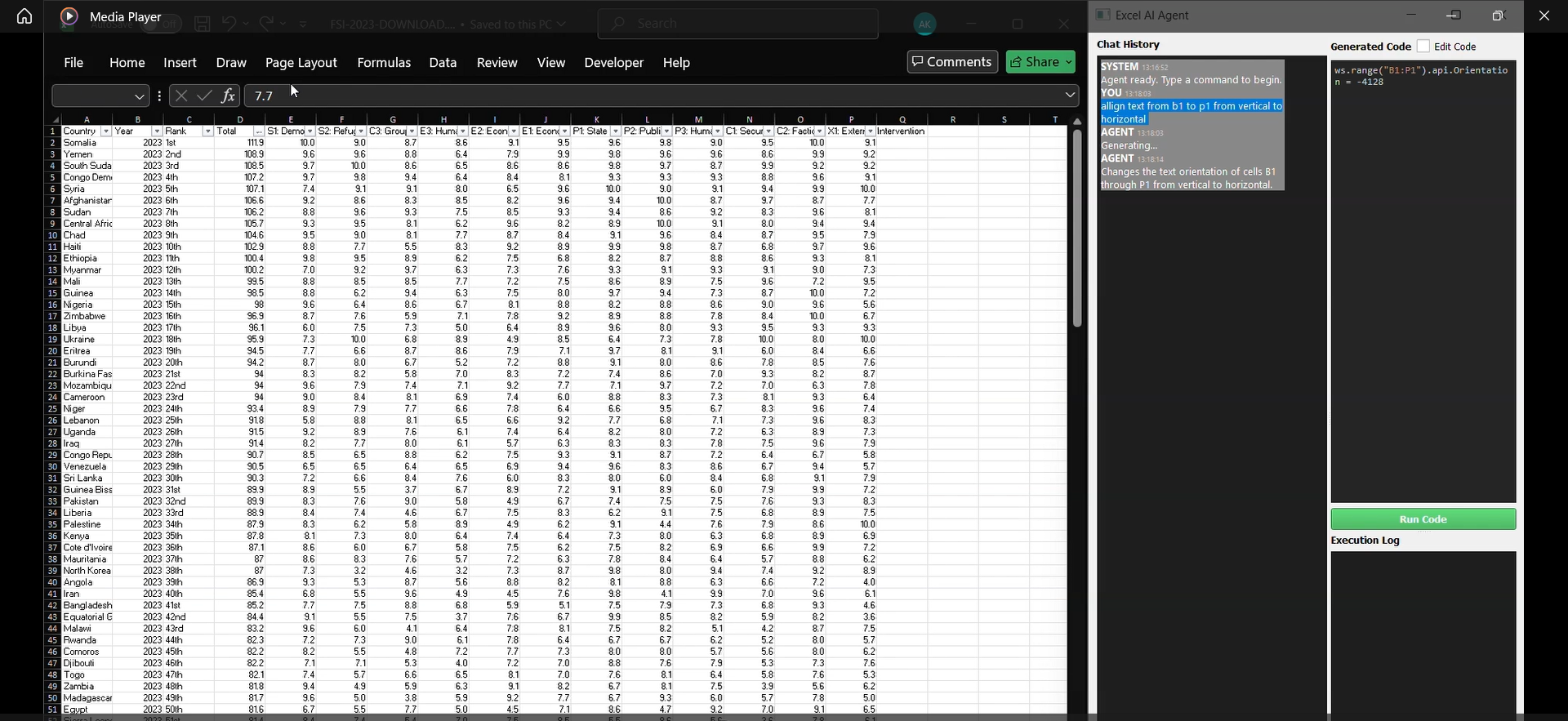Open the P1: State column filter dropdown
This screenshot has width=1568, height=721.
(x=616, y=131)
